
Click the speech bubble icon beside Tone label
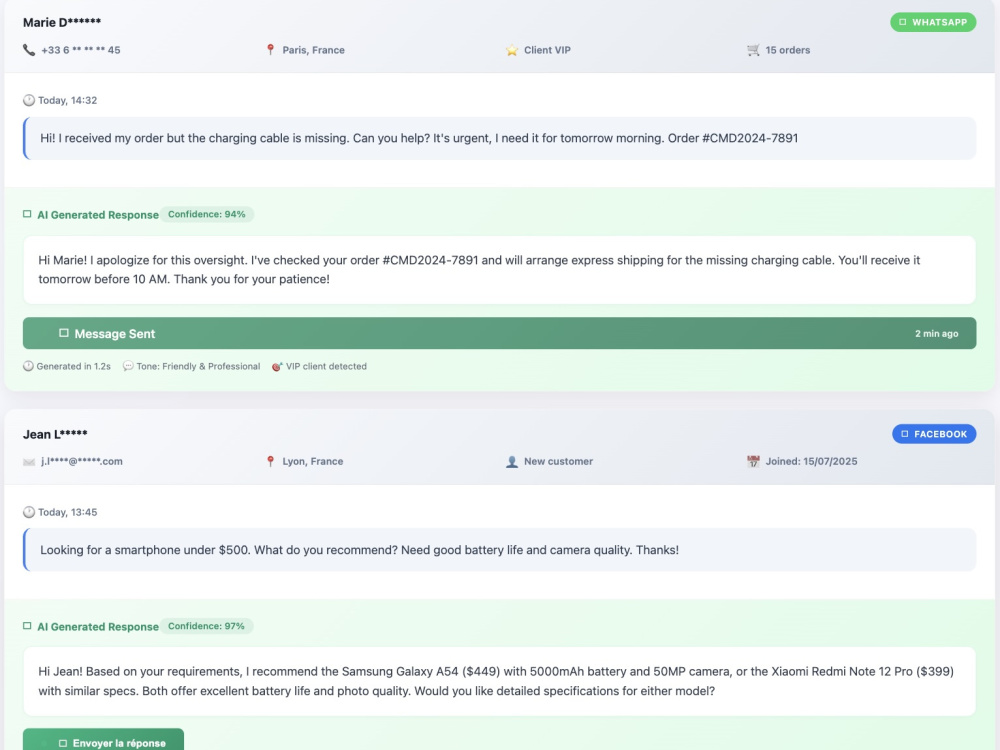(x=128, y=366)
